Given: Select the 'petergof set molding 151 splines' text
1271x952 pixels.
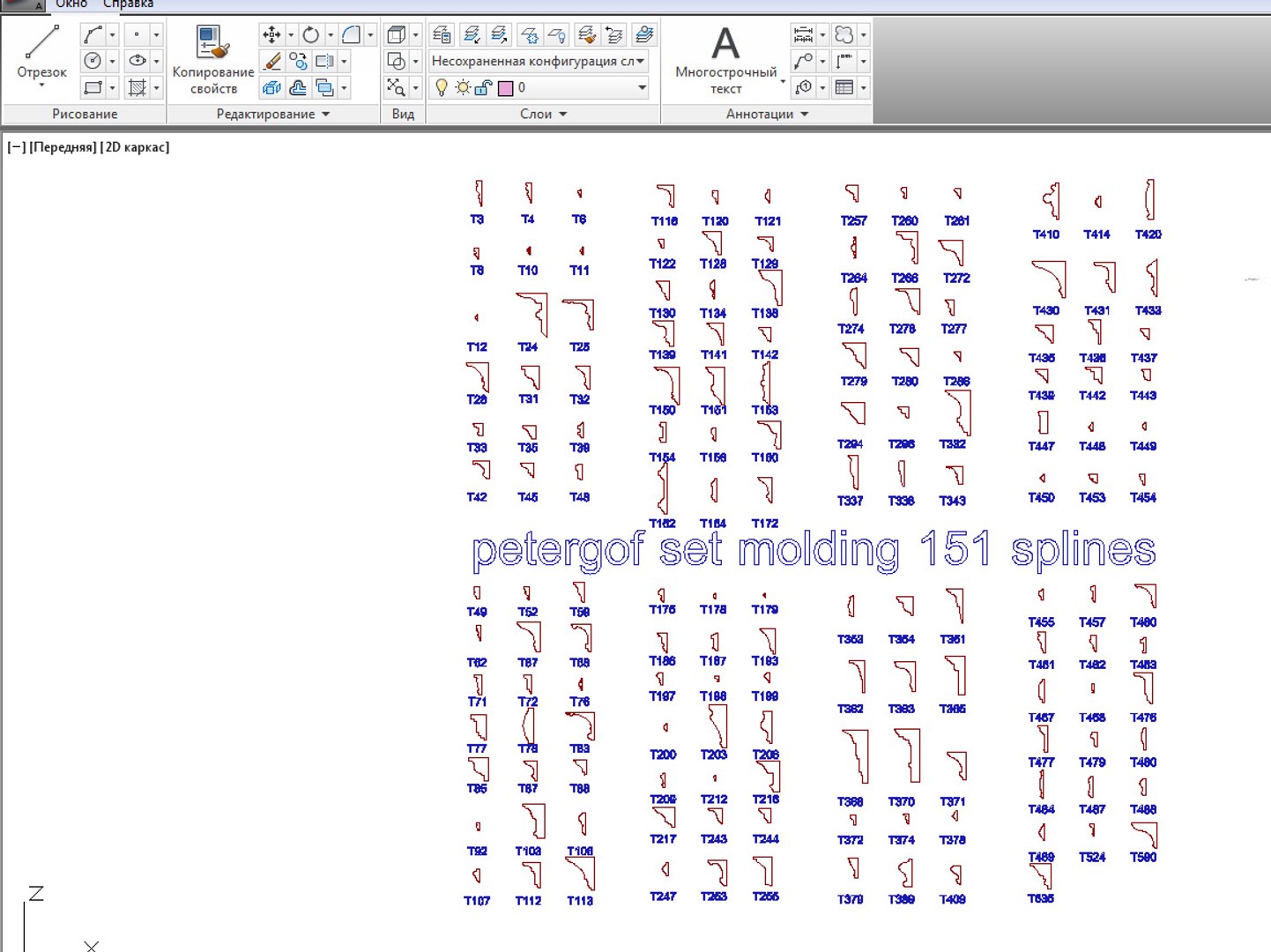Looking at the screenshot, I should [x=814, y=550].
